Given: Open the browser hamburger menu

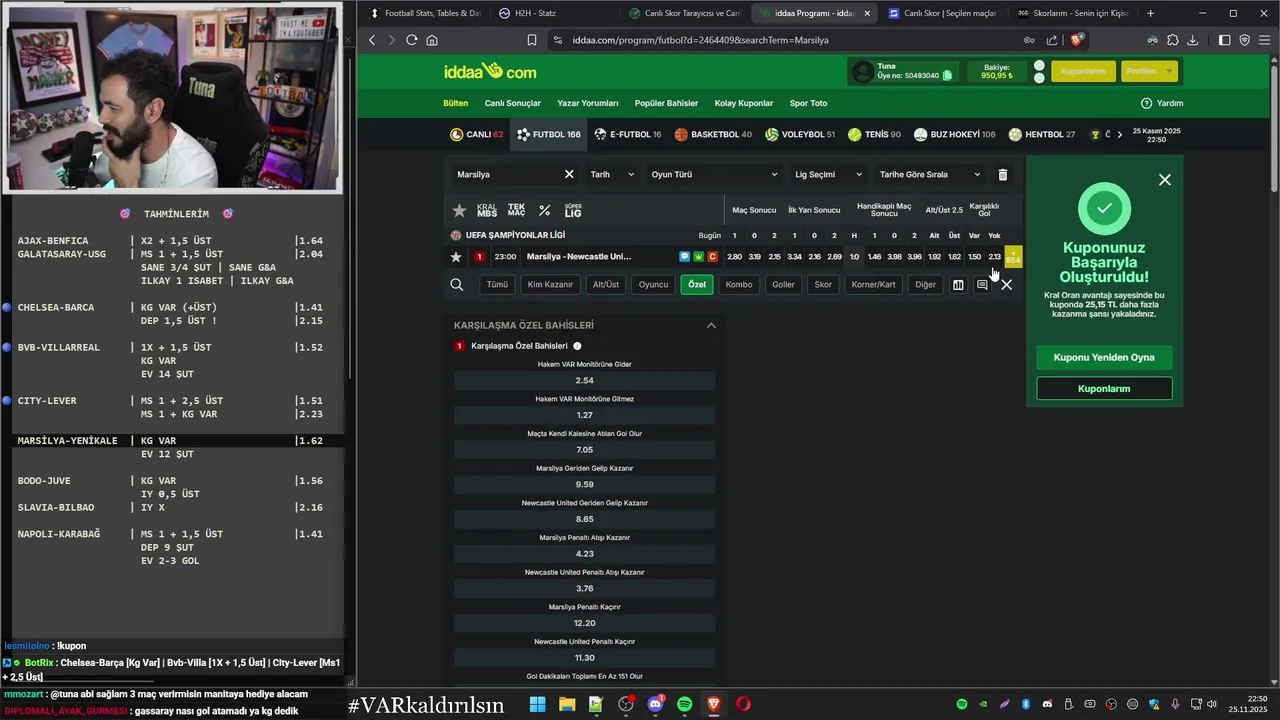Looking at the screenshot, I should tap(1264, 40).
